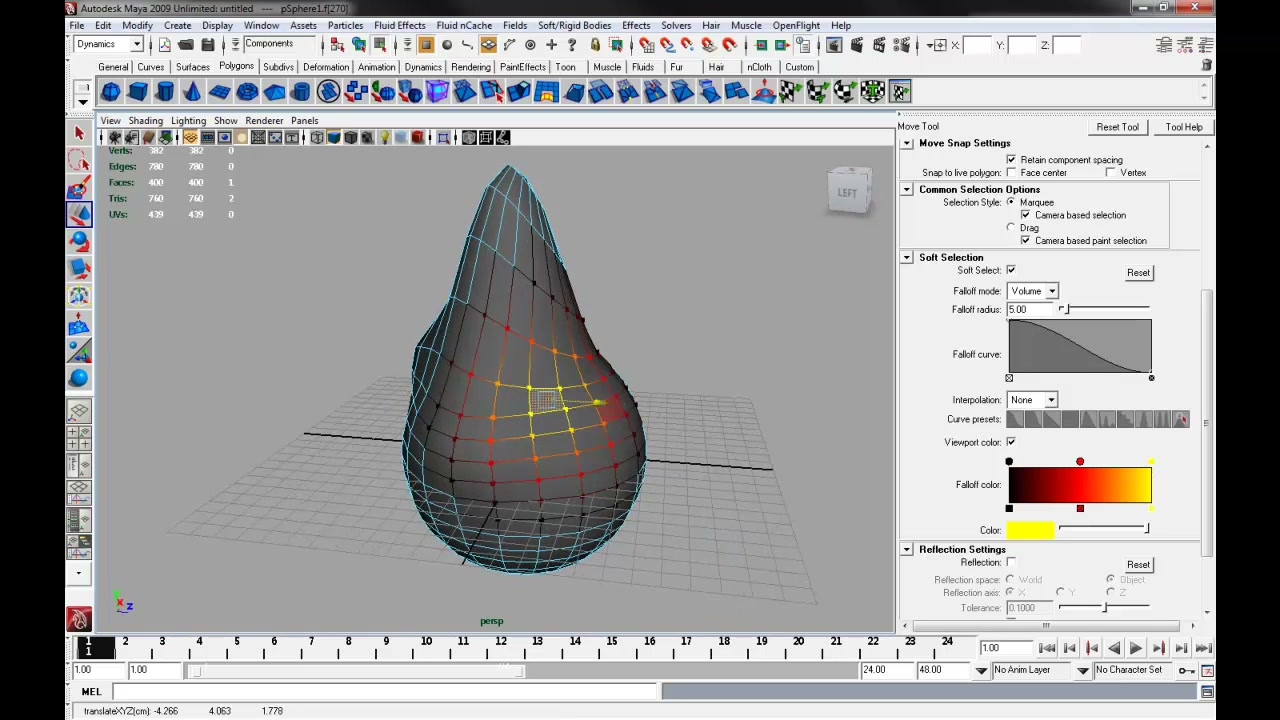Click the lock current selection icon

point(595,45)
